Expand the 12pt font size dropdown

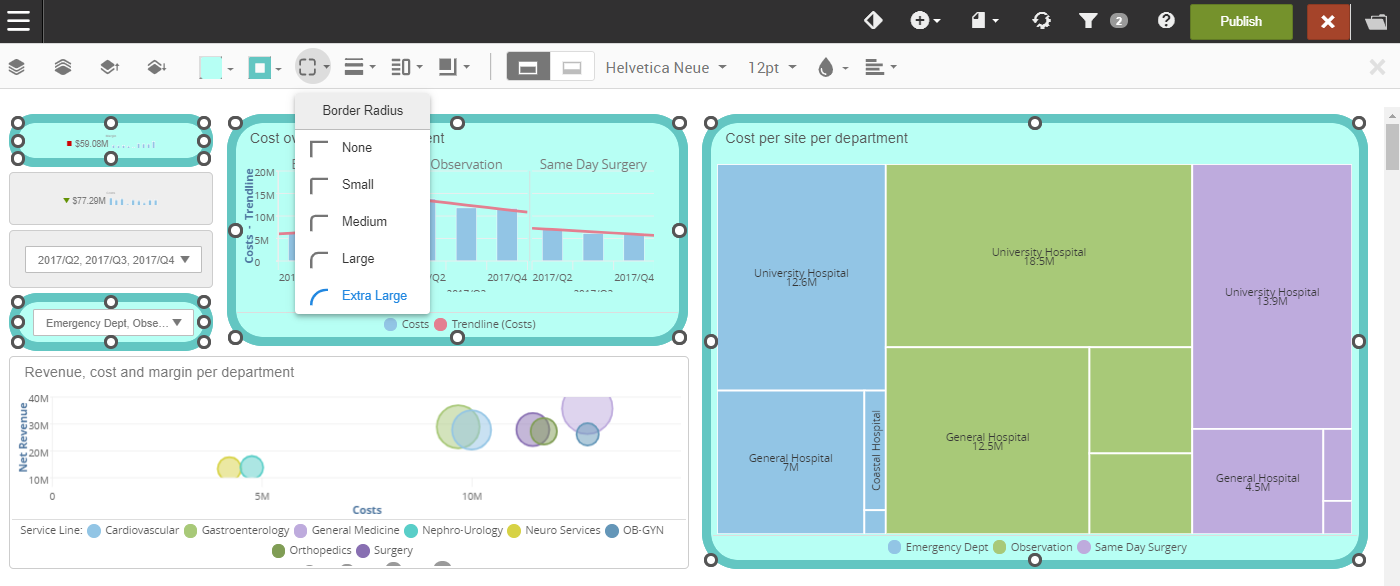pyautogui.click(x=772, y=67)
